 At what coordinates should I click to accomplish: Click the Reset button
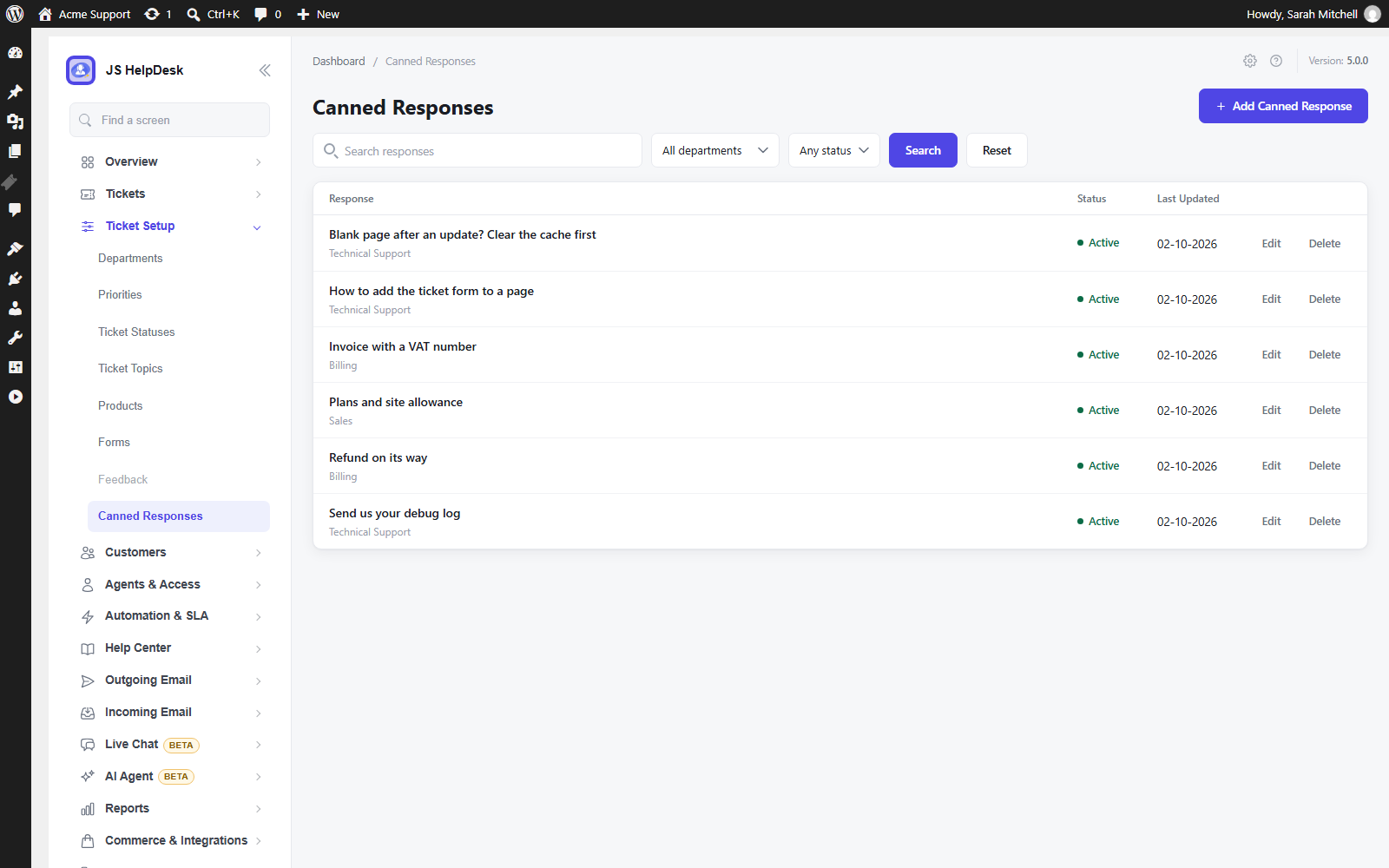tap(997, 150)
